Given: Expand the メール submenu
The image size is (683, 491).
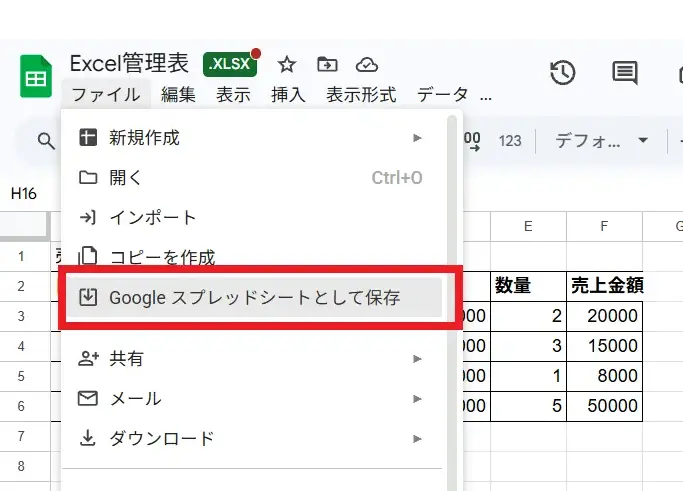Looking at the screenshot, I should pyautogui.click(x=254, y=399).
